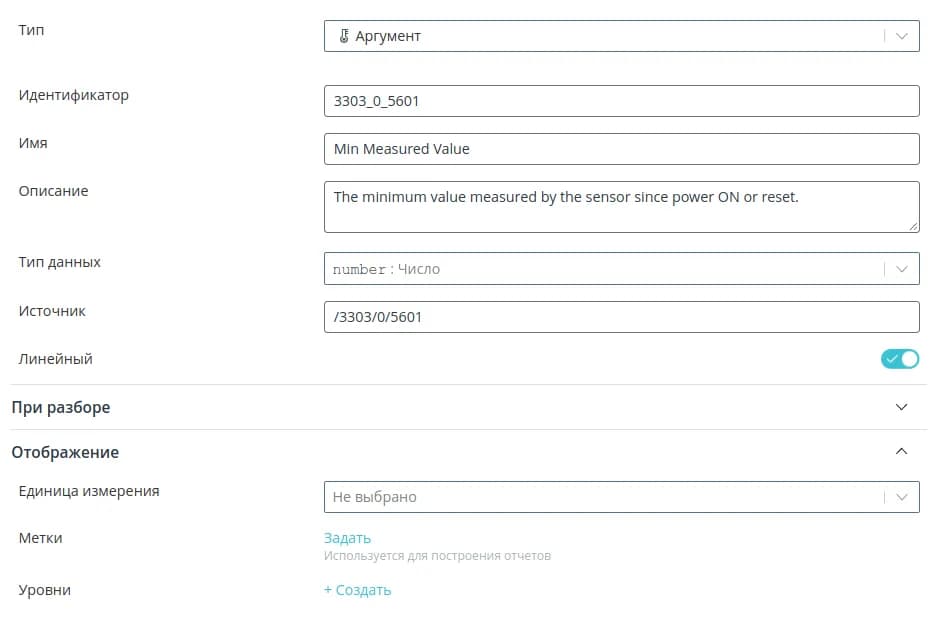Select the Аргумент type combo box
Image resolution: width=947 pixels, height=642 pixels.
600,36
